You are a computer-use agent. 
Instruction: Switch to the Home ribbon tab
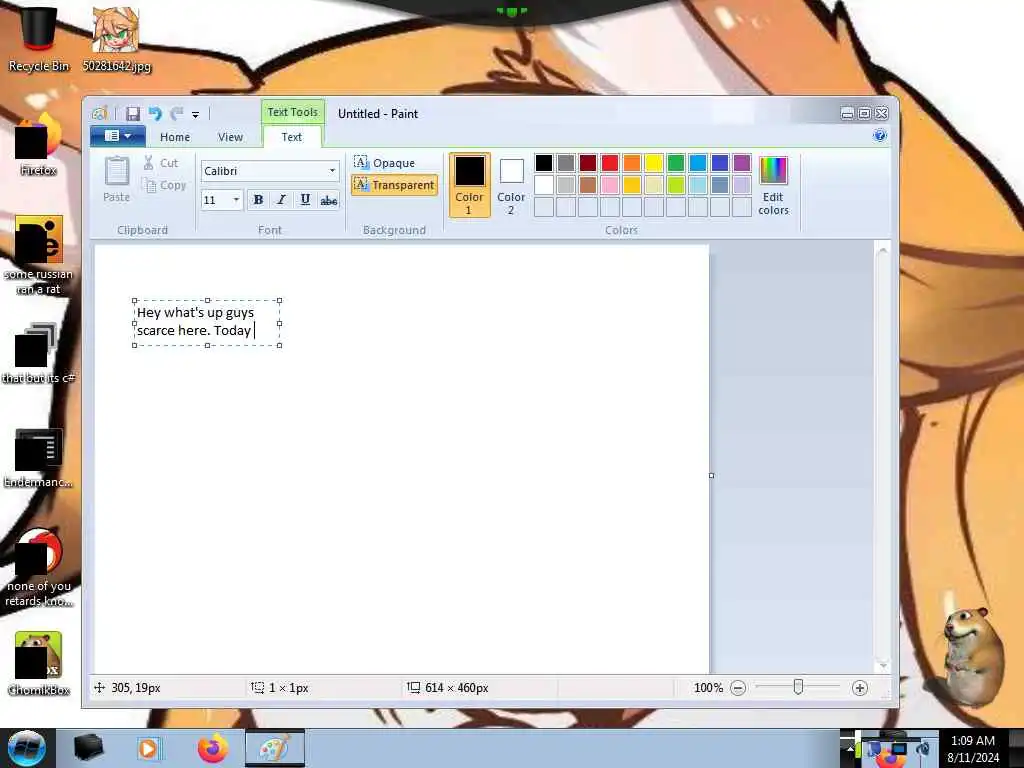click(175, 137)
